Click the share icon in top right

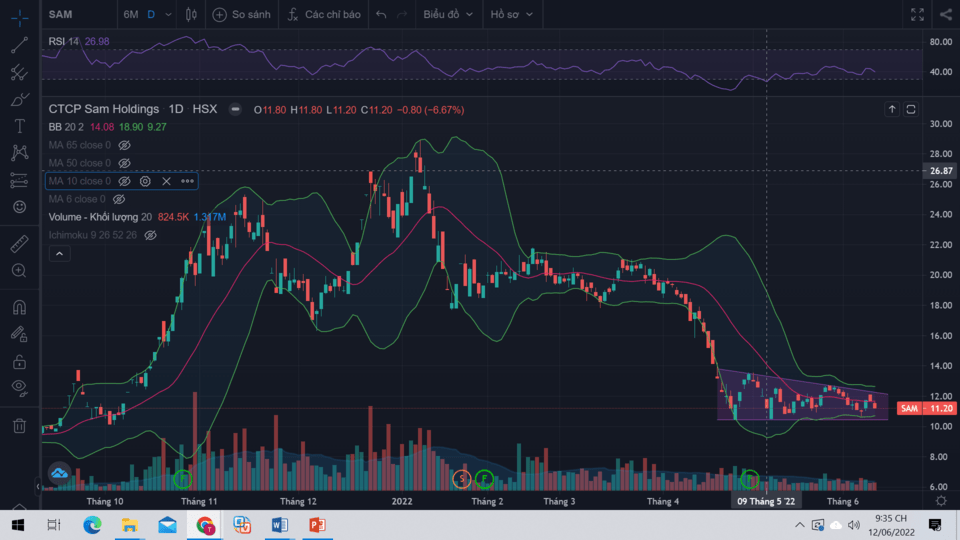click(x=946, y=15)
